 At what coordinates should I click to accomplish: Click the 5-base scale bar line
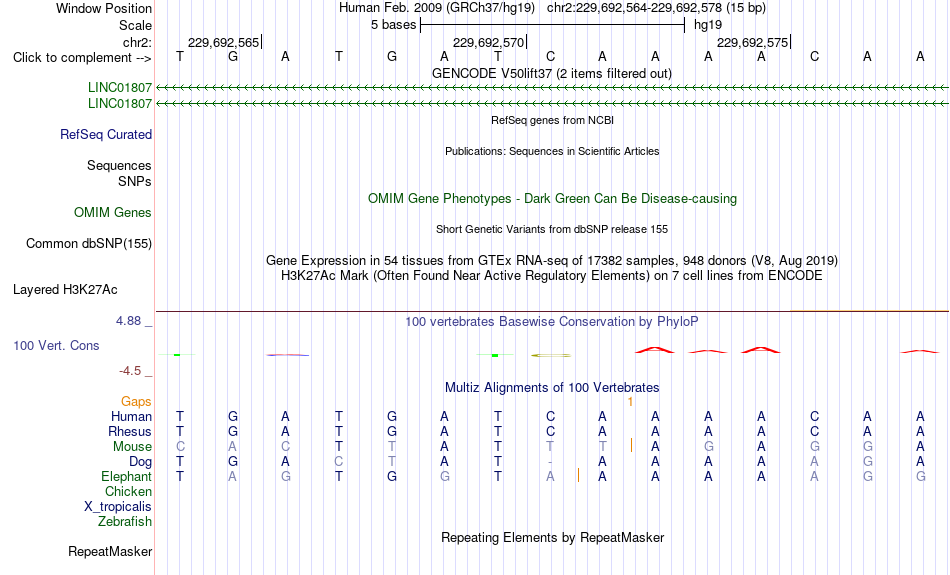point(553,25)
